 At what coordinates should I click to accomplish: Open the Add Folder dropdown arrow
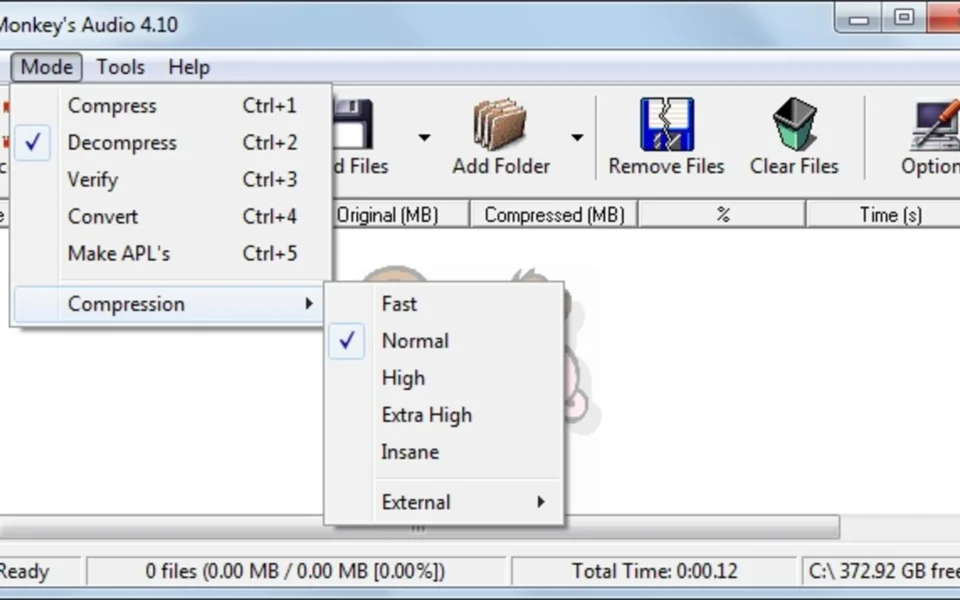(577, 137)
